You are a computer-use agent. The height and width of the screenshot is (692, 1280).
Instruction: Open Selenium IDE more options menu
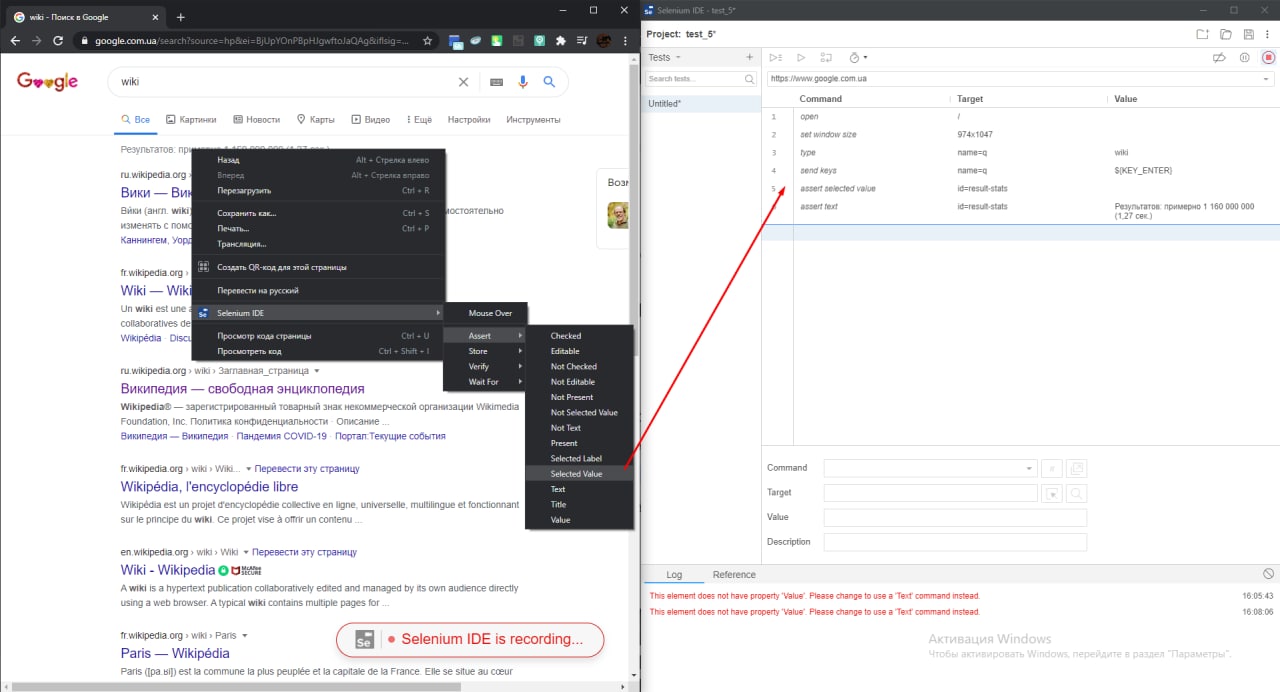point(1268,34)
